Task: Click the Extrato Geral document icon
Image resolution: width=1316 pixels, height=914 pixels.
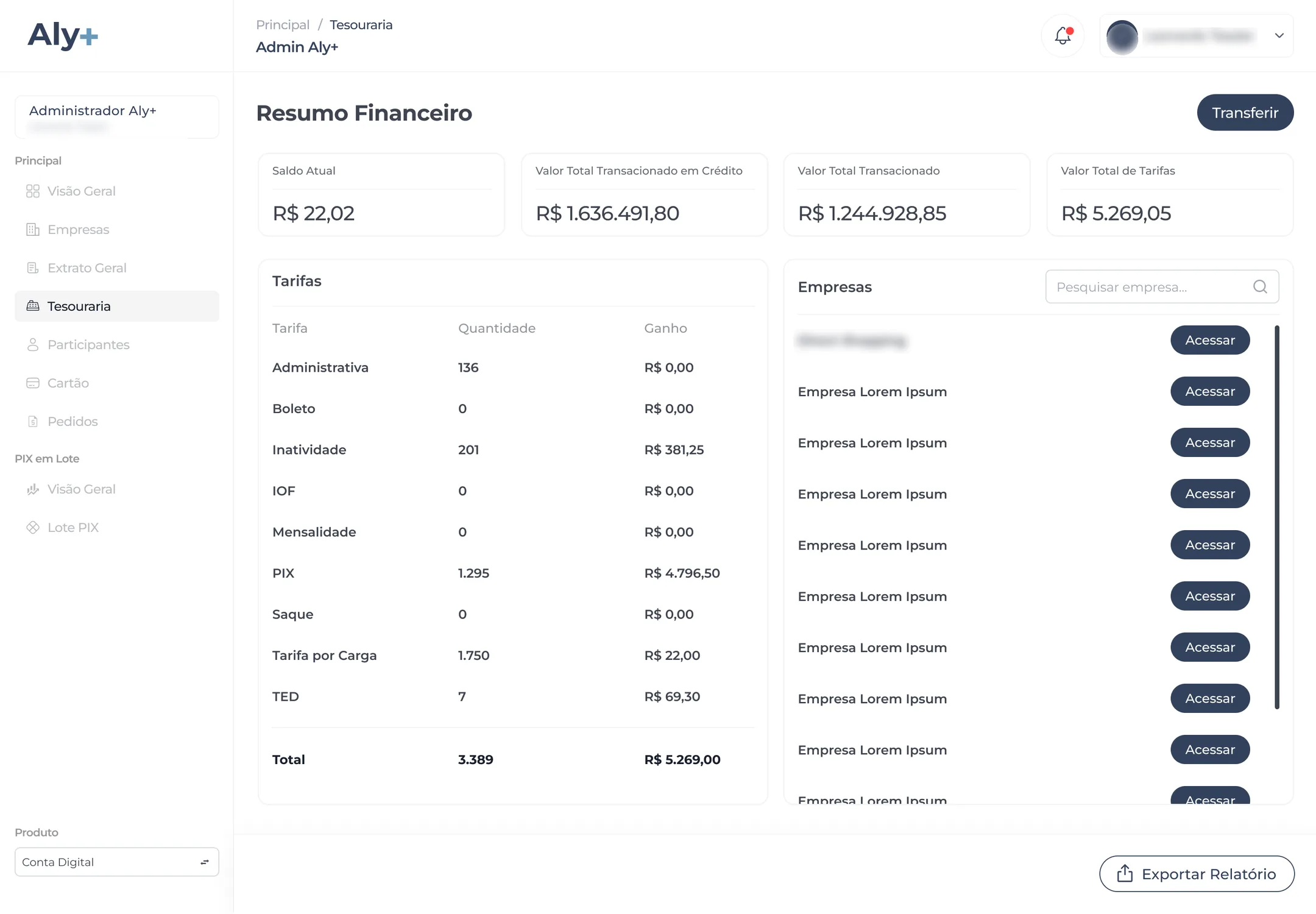Action: tap(33, 268)
